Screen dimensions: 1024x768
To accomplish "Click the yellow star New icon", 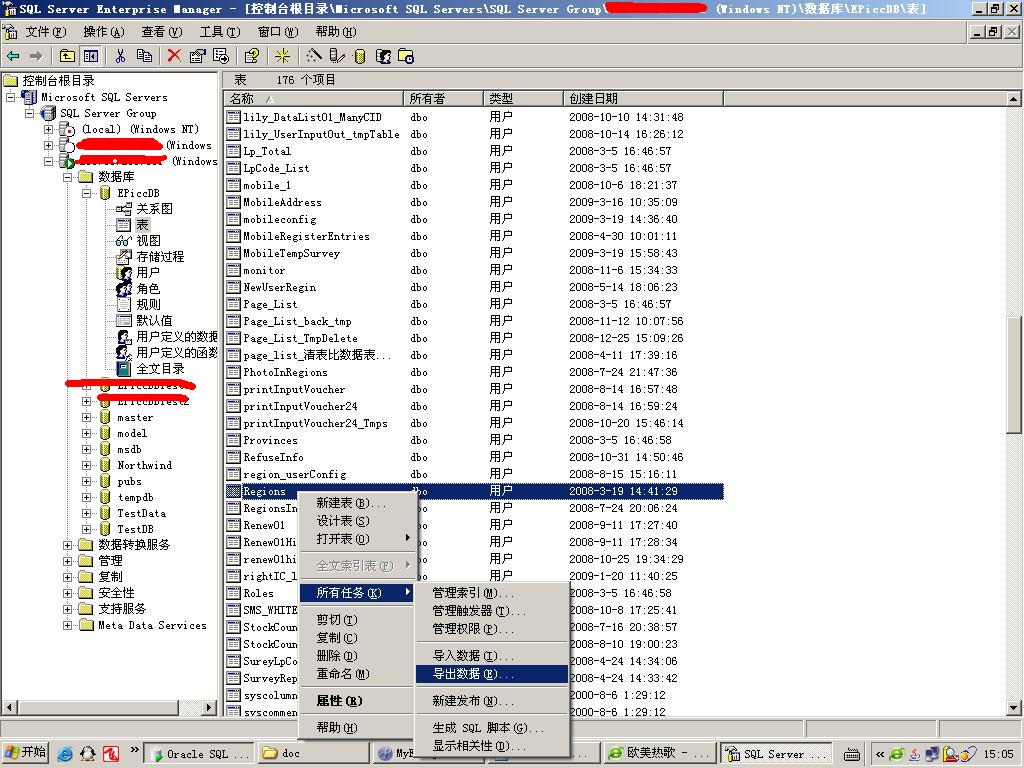I will click(282, 56).
